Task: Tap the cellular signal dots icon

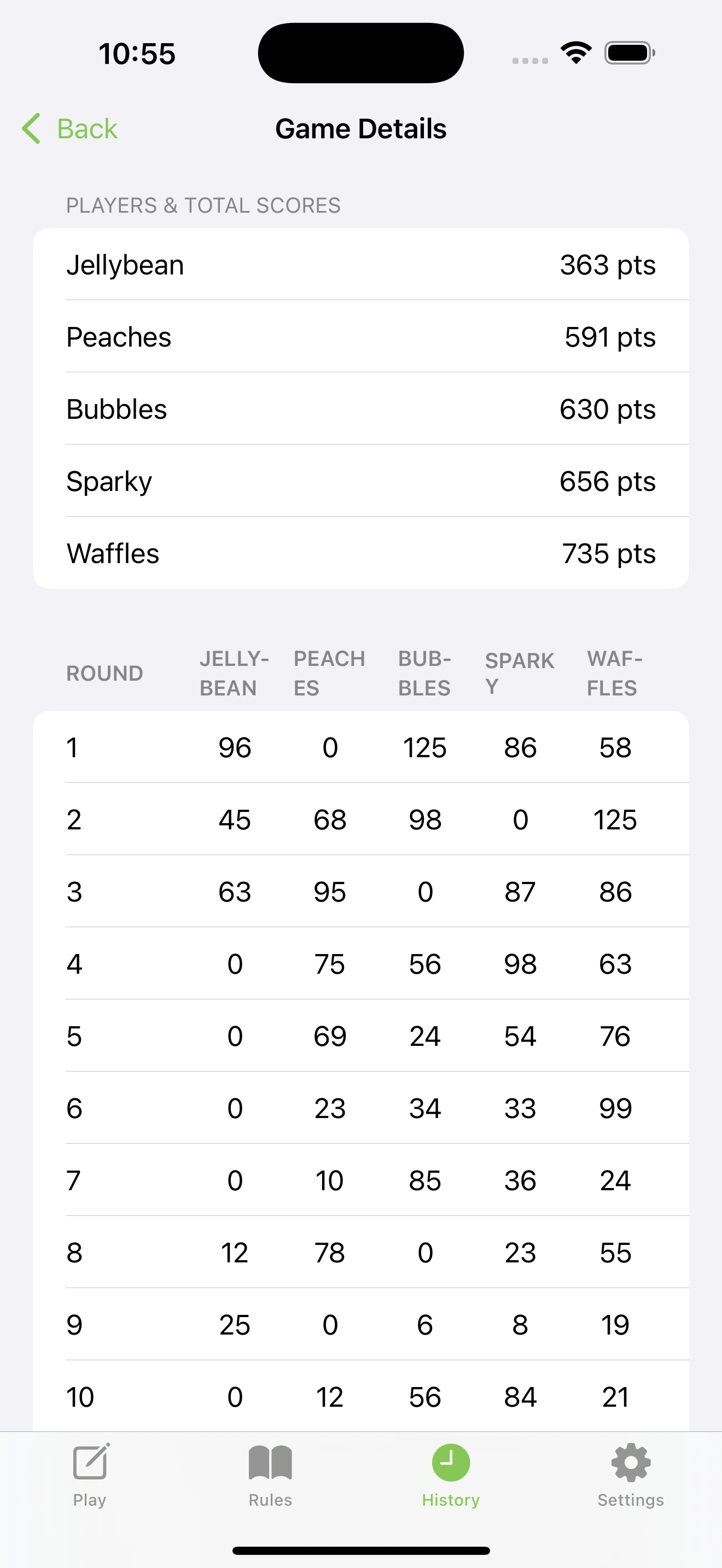Action: [x=529, y=60]
